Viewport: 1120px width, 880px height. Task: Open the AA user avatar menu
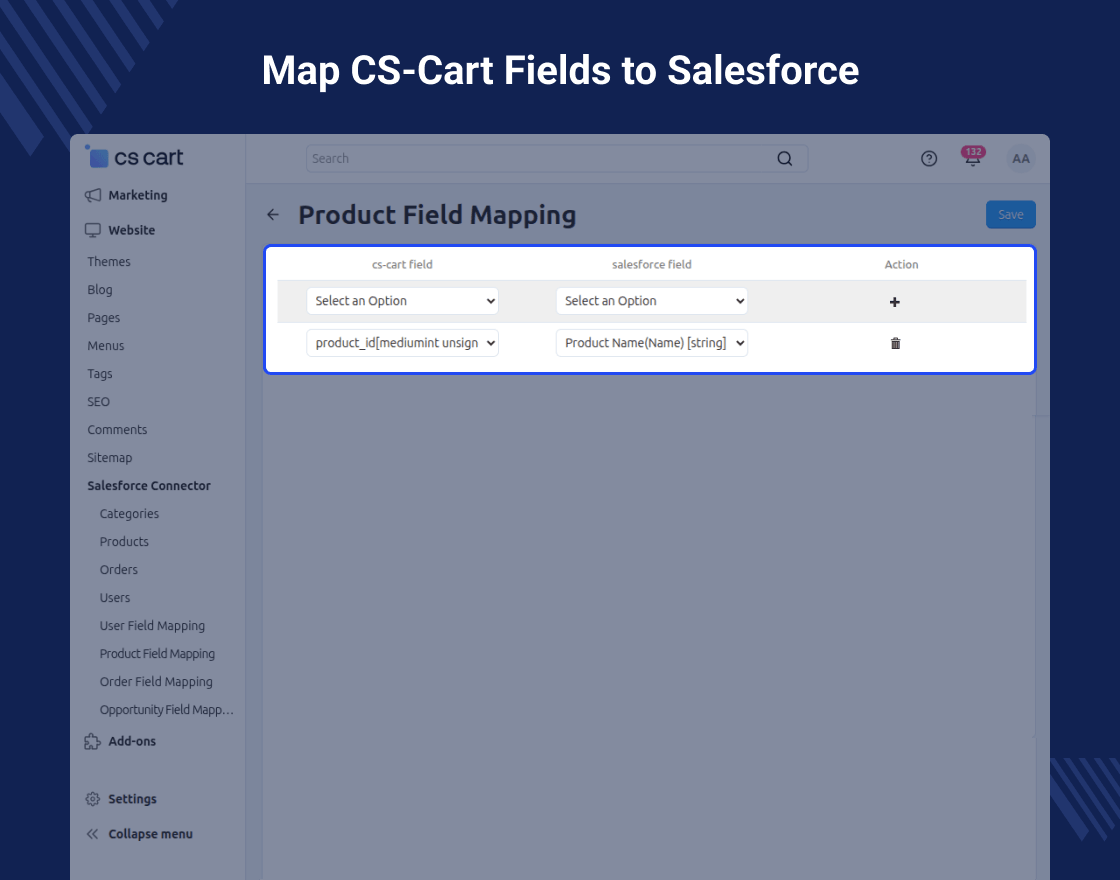[x=1021, y=159]
